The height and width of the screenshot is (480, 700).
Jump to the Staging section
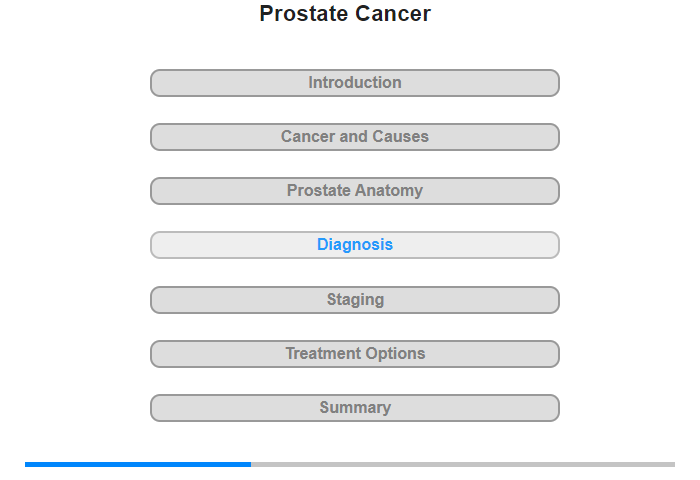tap(355, 300)
